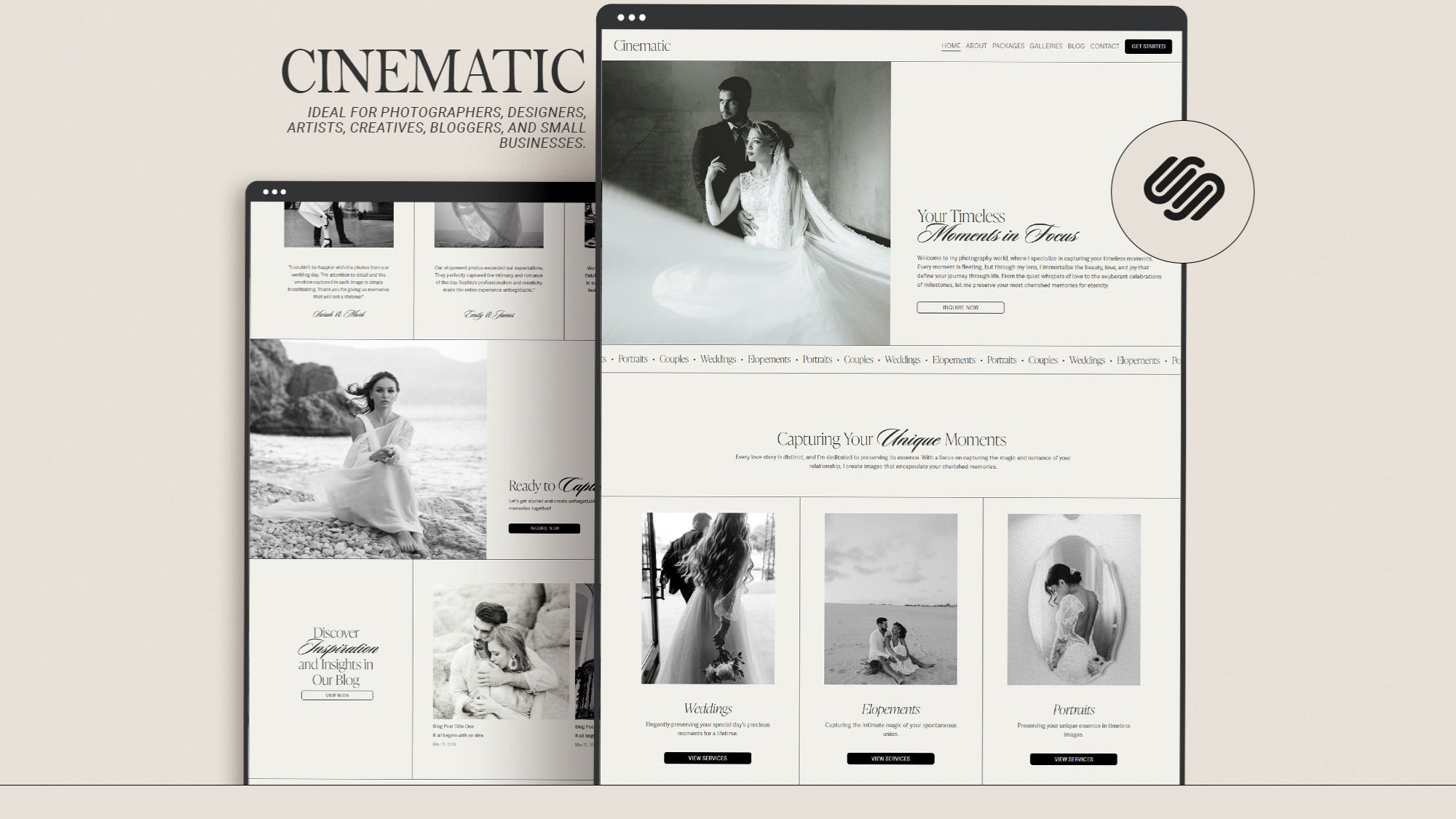Open the Portraits mirror photo thumbnail

click(1074, 600)
